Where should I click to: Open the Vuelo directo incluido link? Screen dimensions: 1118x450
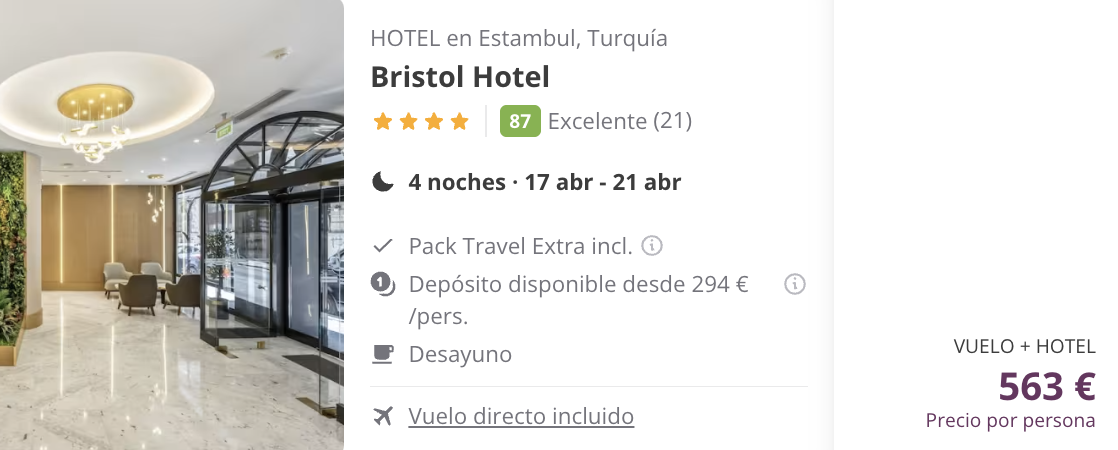tap(521, 416)
